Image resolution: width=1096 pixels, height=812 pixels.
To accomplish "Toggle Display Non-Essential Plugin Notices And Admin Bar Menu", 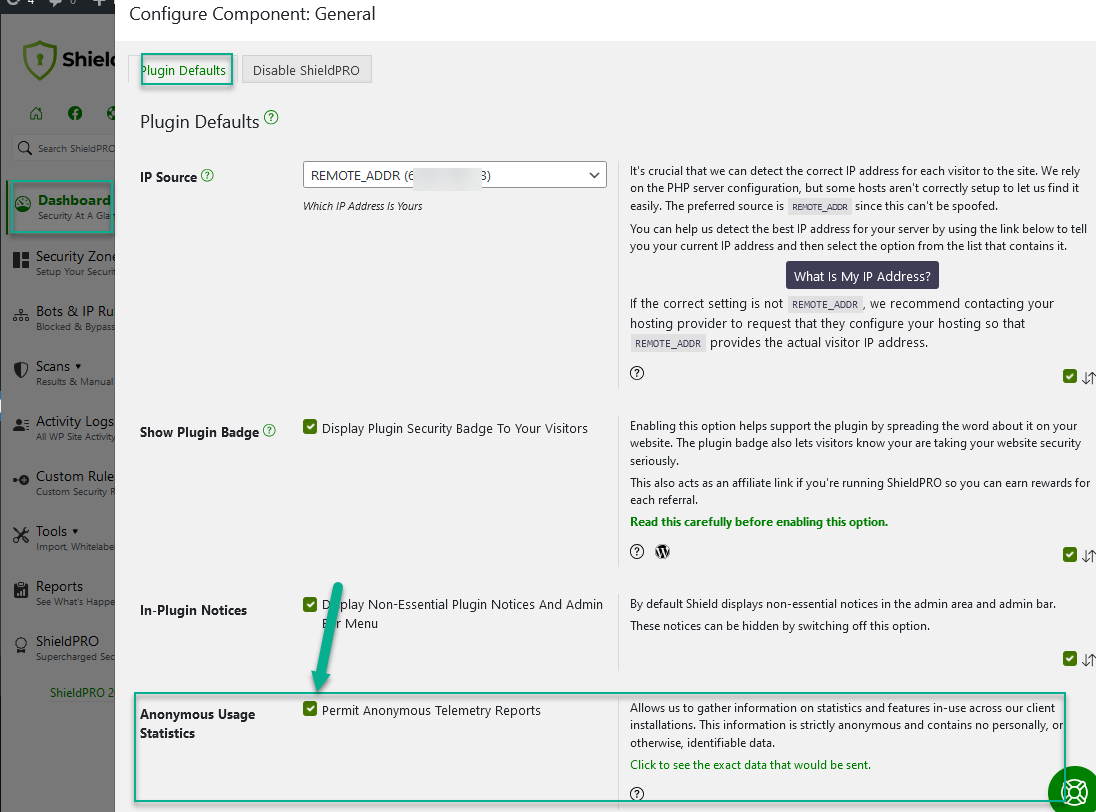I will (x=310, y=604).
